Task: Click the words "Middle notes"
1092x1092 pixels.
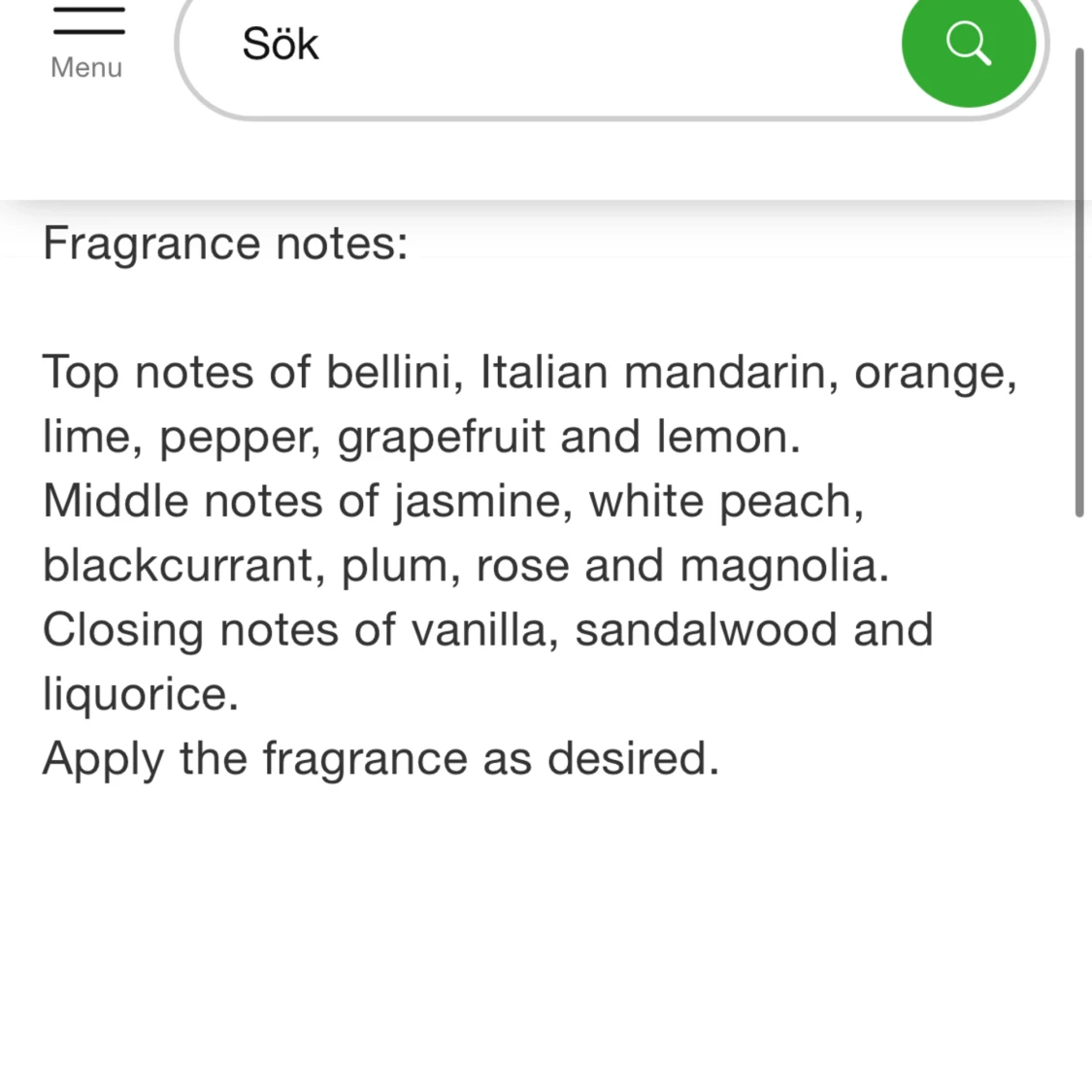Action: tap(184, 501)
